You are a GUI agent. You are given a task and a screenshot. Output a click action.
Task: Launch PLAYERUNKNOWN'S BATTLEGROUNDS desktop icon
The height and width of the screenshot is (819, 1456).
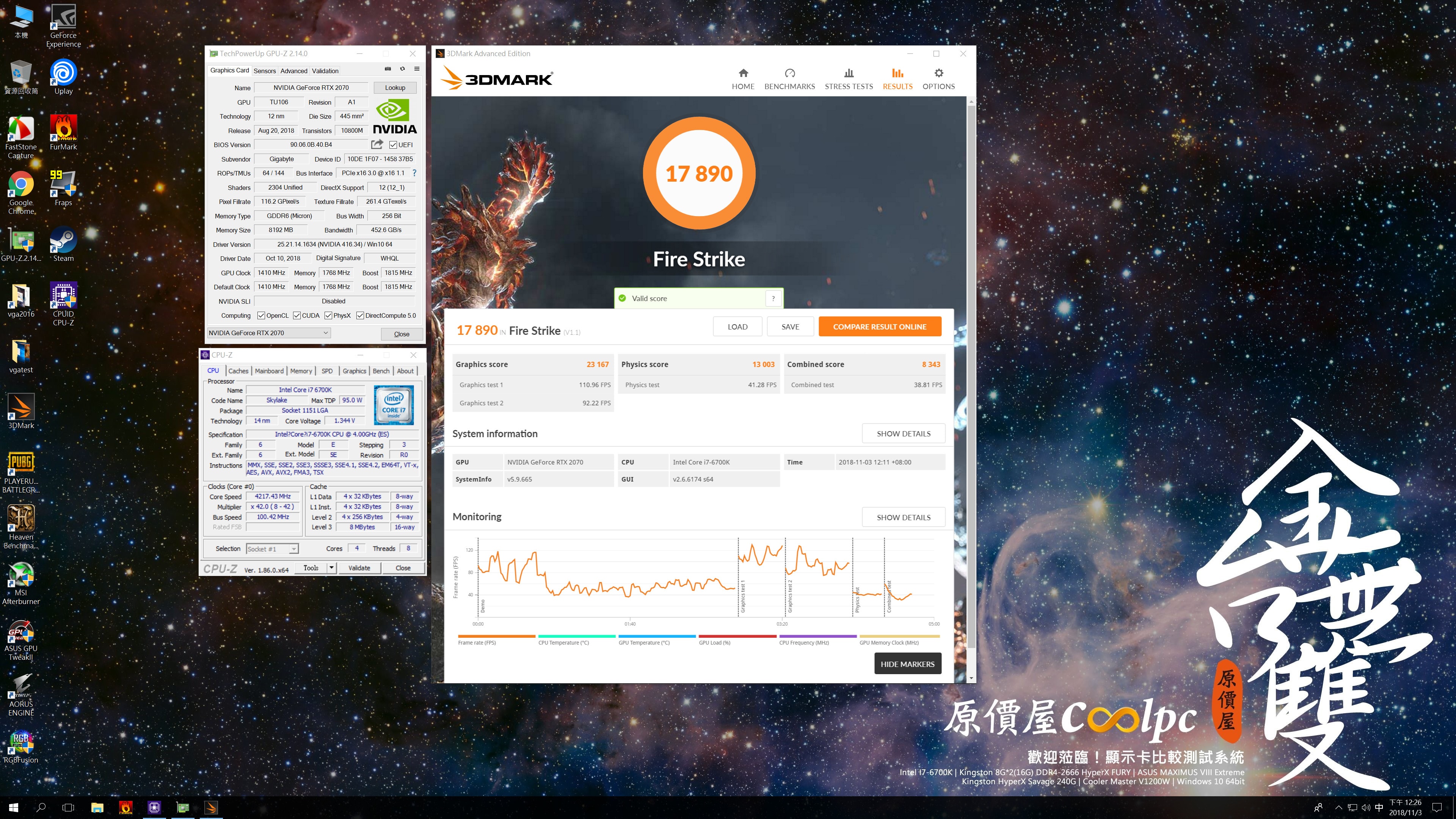point(21,472)
